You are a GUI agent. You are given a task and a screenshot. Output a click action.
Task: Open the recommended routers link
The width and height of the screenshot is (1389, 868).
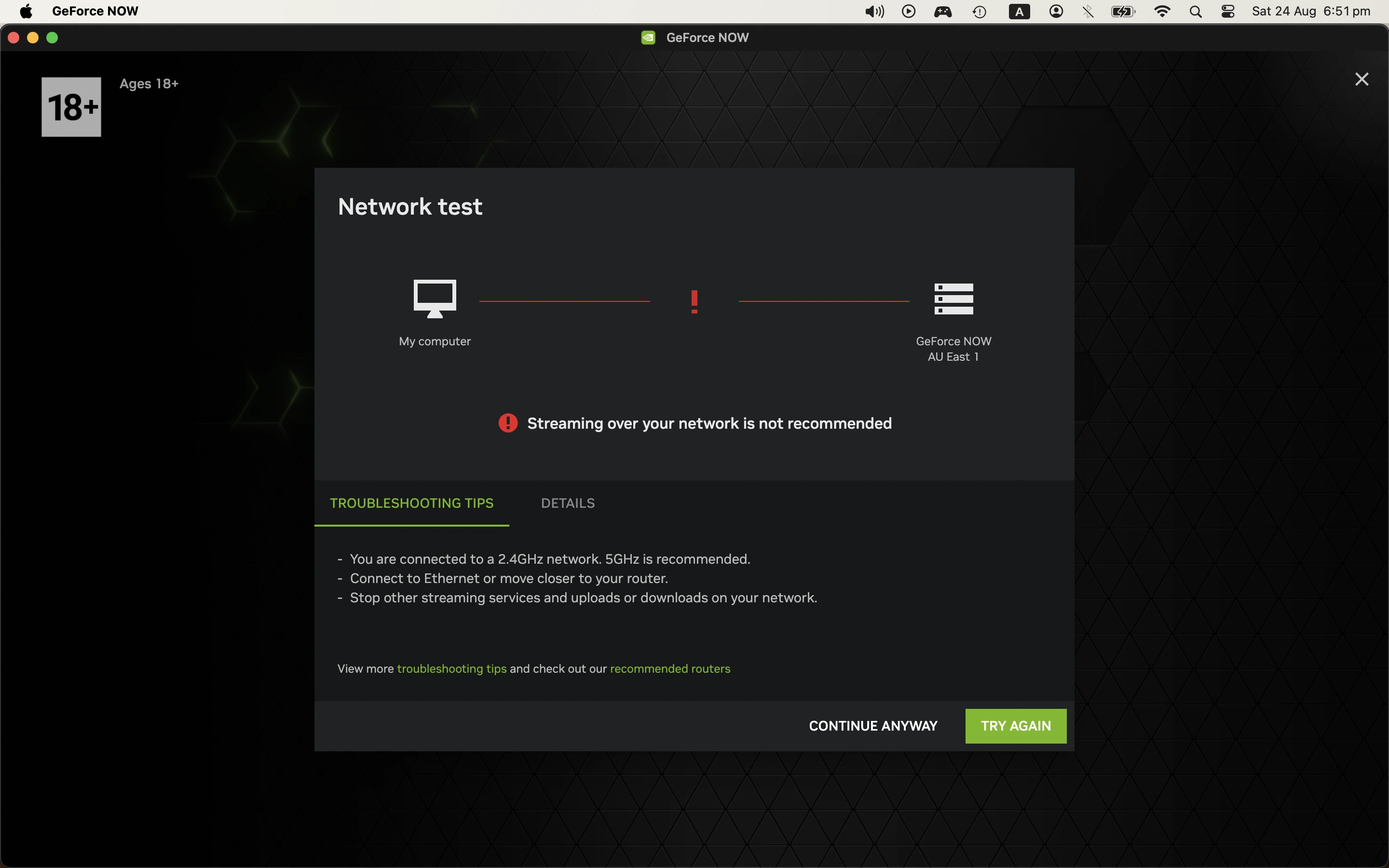tap(670, 669)
